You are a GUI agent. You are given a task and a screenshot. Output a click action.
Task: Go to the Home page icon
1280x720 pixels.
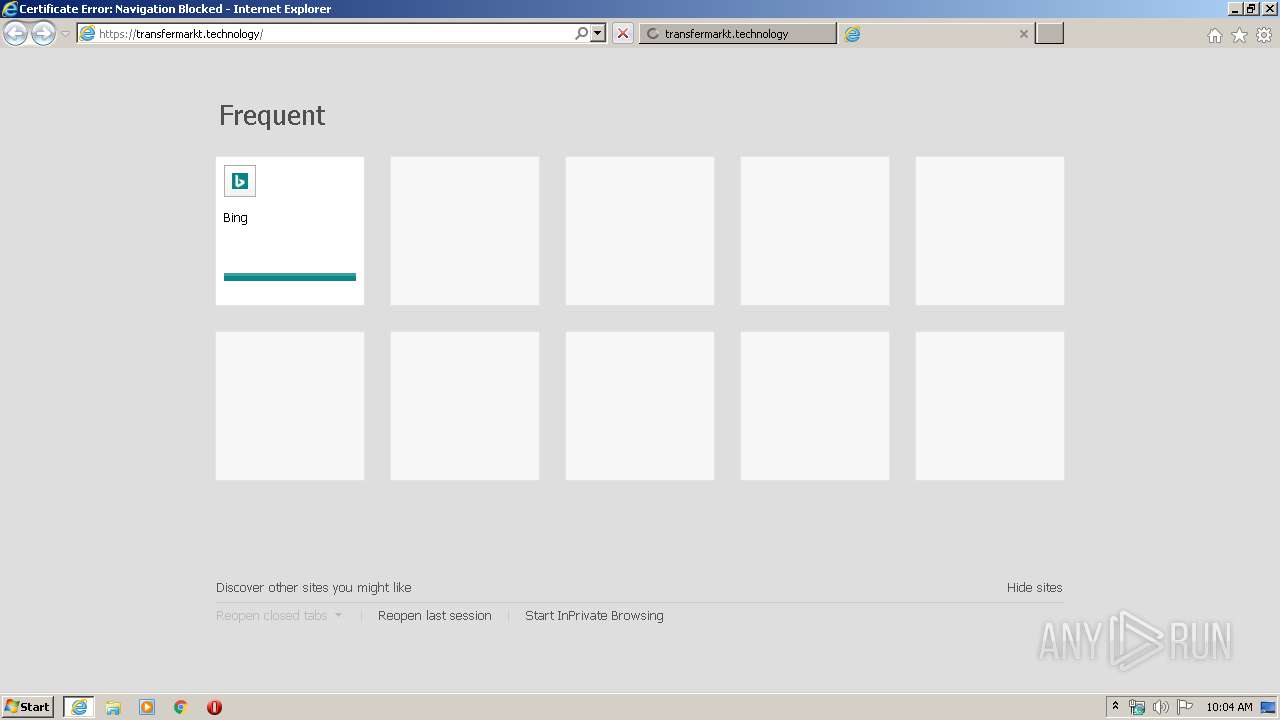pyautogui.click(x=1215, y=35)
